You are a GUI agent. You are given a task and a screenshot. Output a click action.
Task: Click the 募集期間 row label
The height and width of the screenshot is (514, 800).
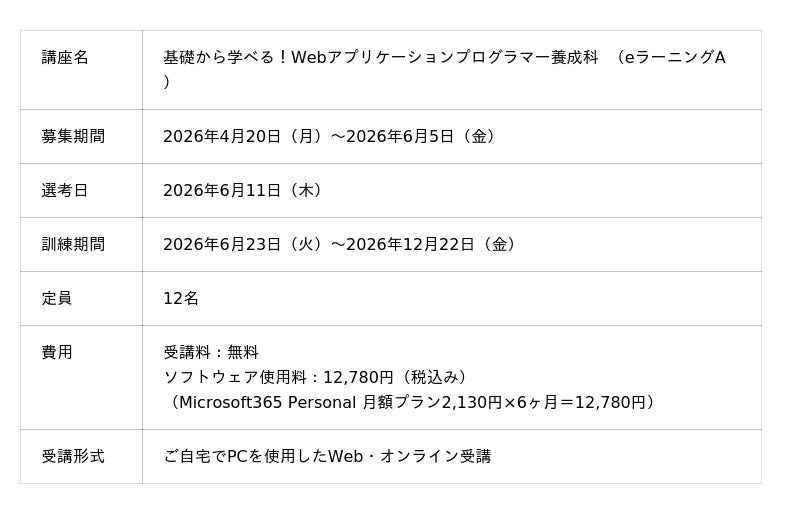tap(73, 136)
